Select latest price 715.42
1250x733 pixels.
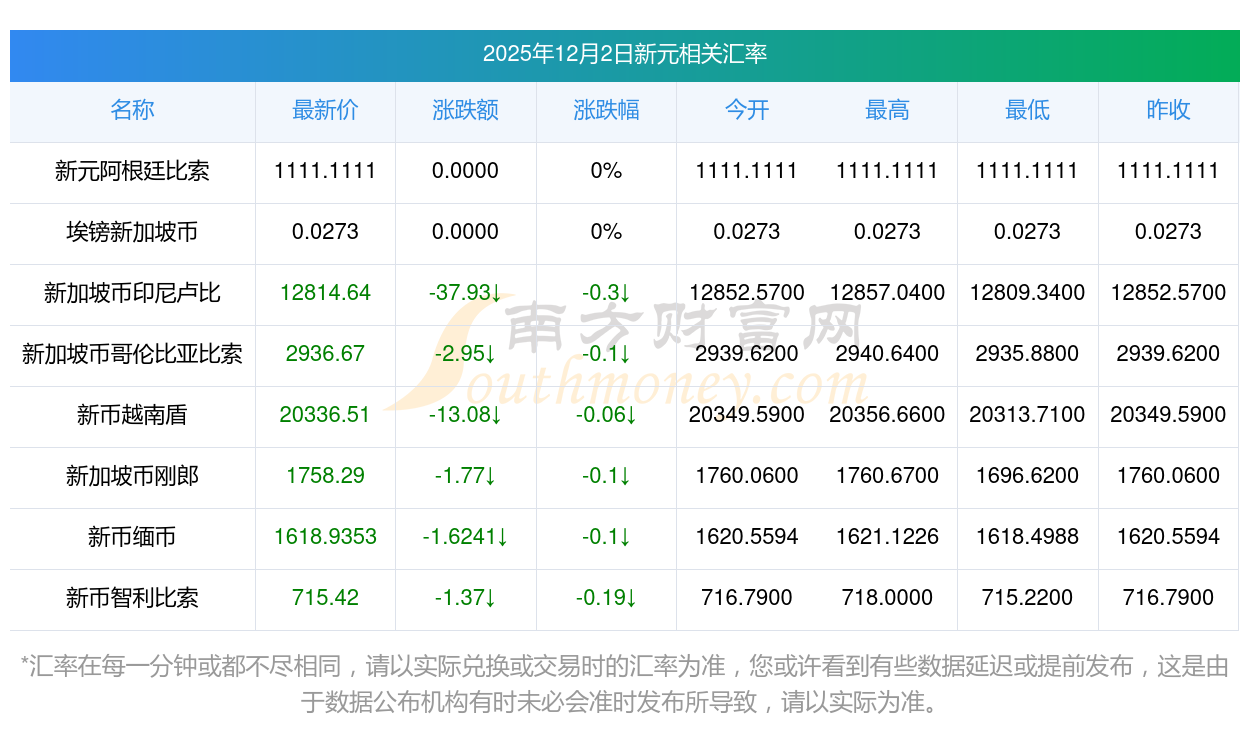[325, 598]
